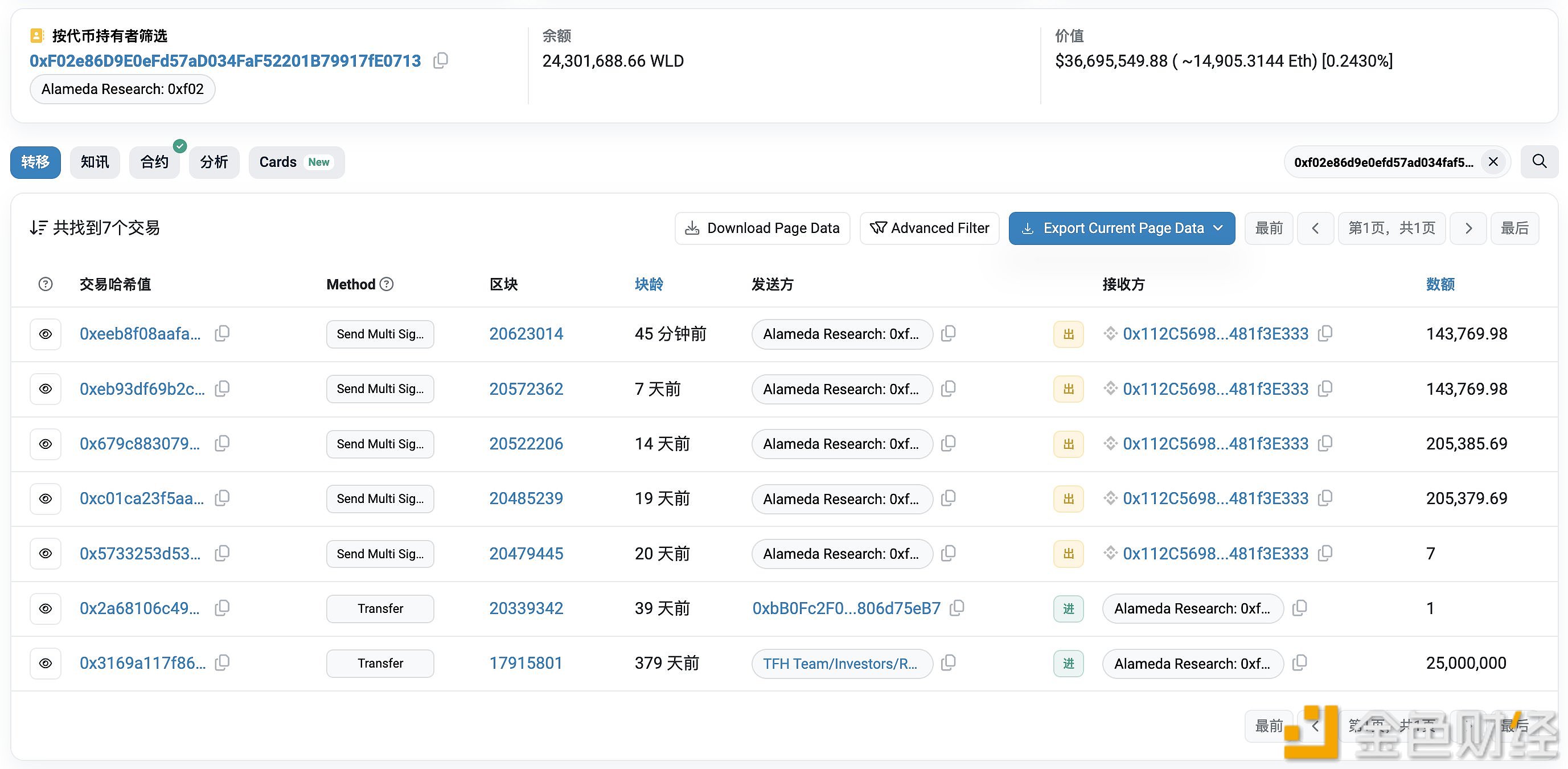
Task: Copy sender address in block 20522206 row
Action: pyautogui.click(x=949, y=443)
